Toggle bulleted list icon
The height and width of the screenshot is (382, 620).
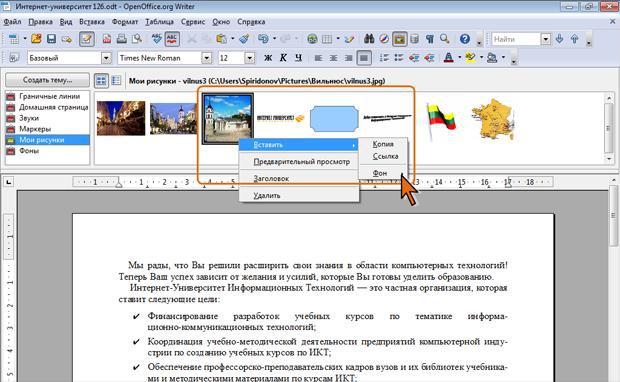tap(399, 58)
